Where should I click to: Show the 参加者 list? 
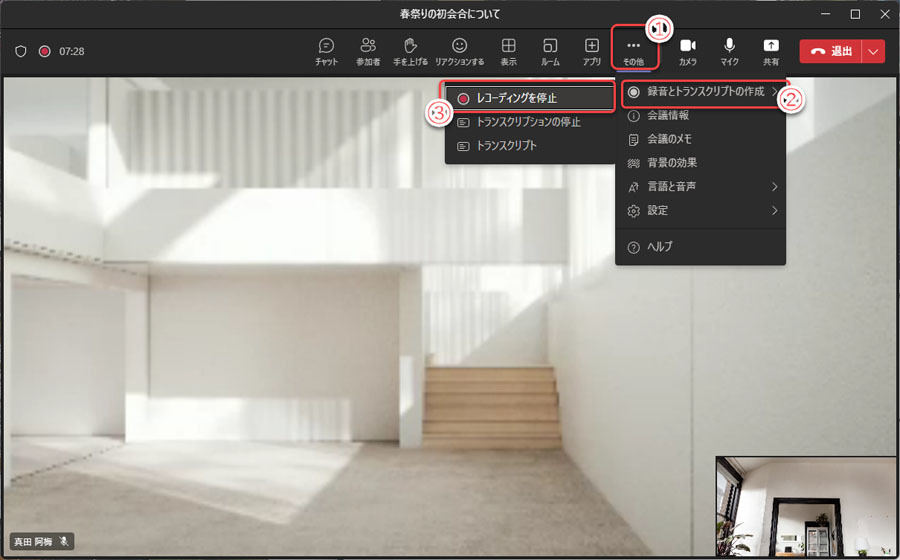(368, 52)
